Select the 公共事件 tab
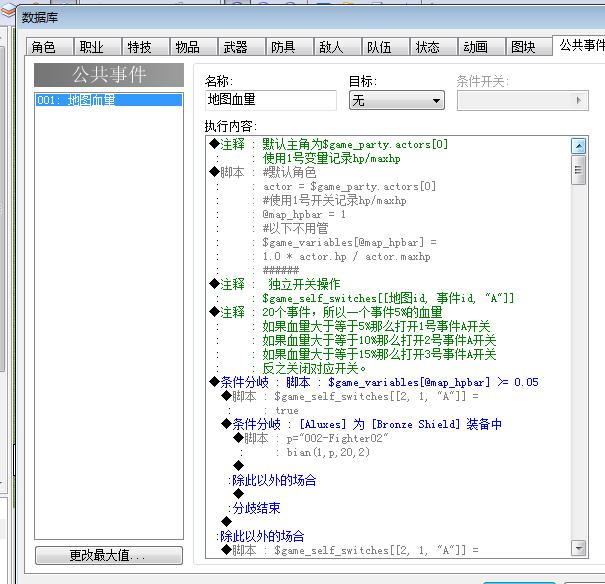This screenshot has width=605, height=584. click(x=580, y=46)
